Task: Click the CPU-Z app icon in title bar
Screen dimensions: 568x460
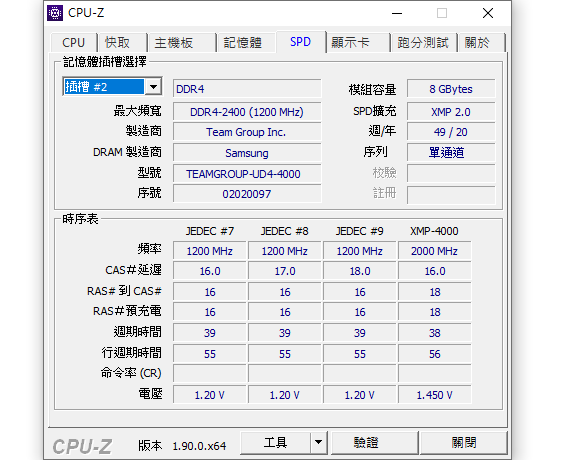Action: tap(55, 13)
